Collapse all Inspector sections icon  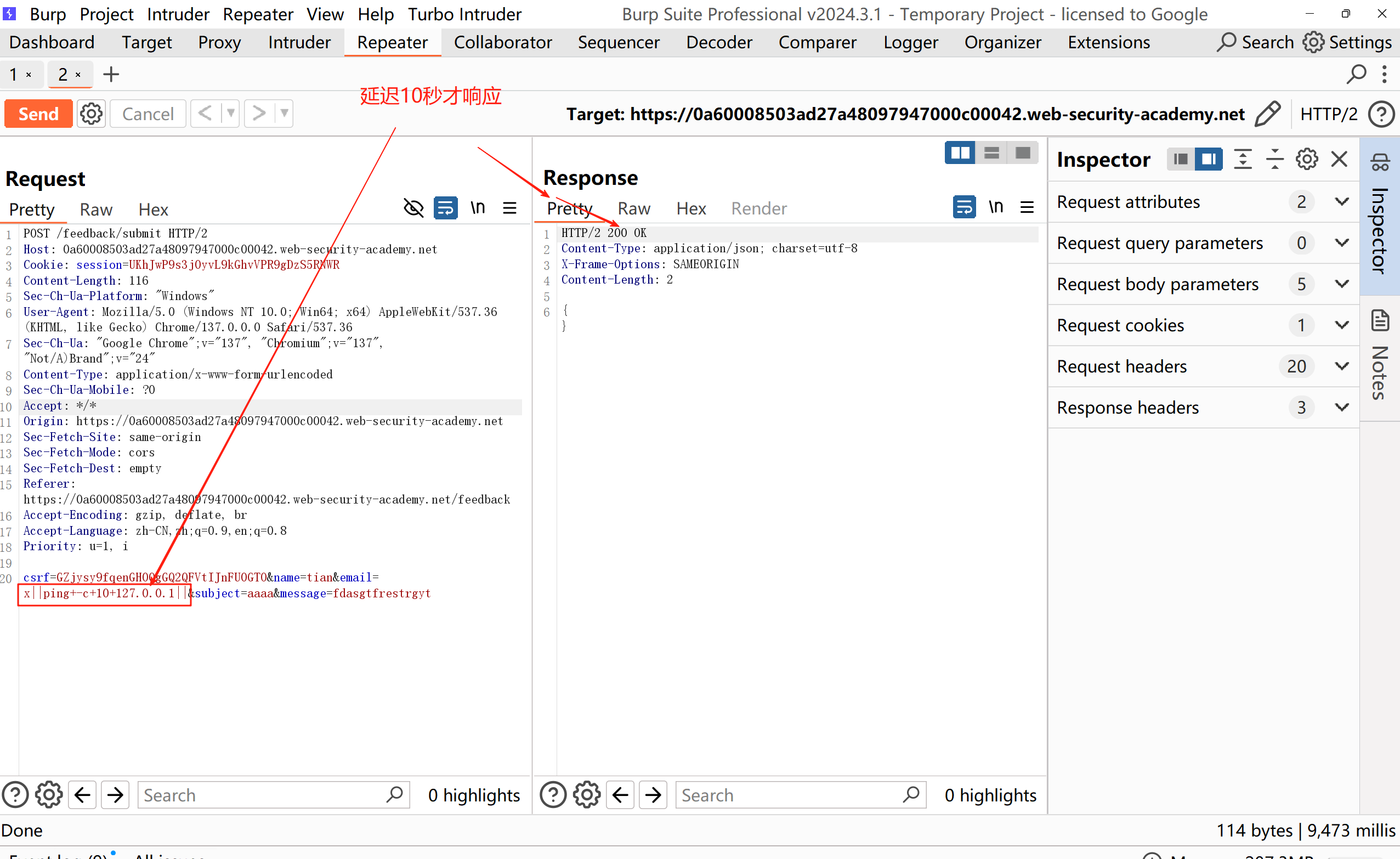point(1274,159)
